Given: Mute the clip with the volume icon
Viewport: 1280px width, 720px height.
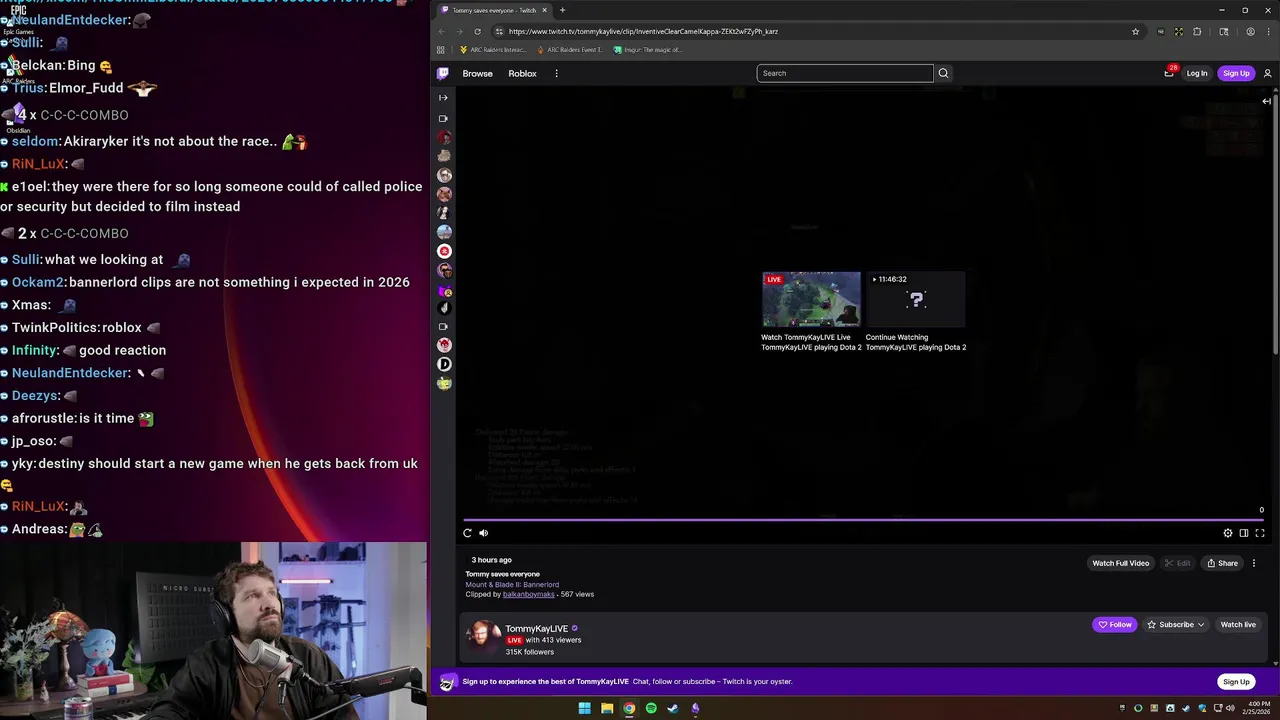Looking at the screenshot, I should click(x=484, y=533).
